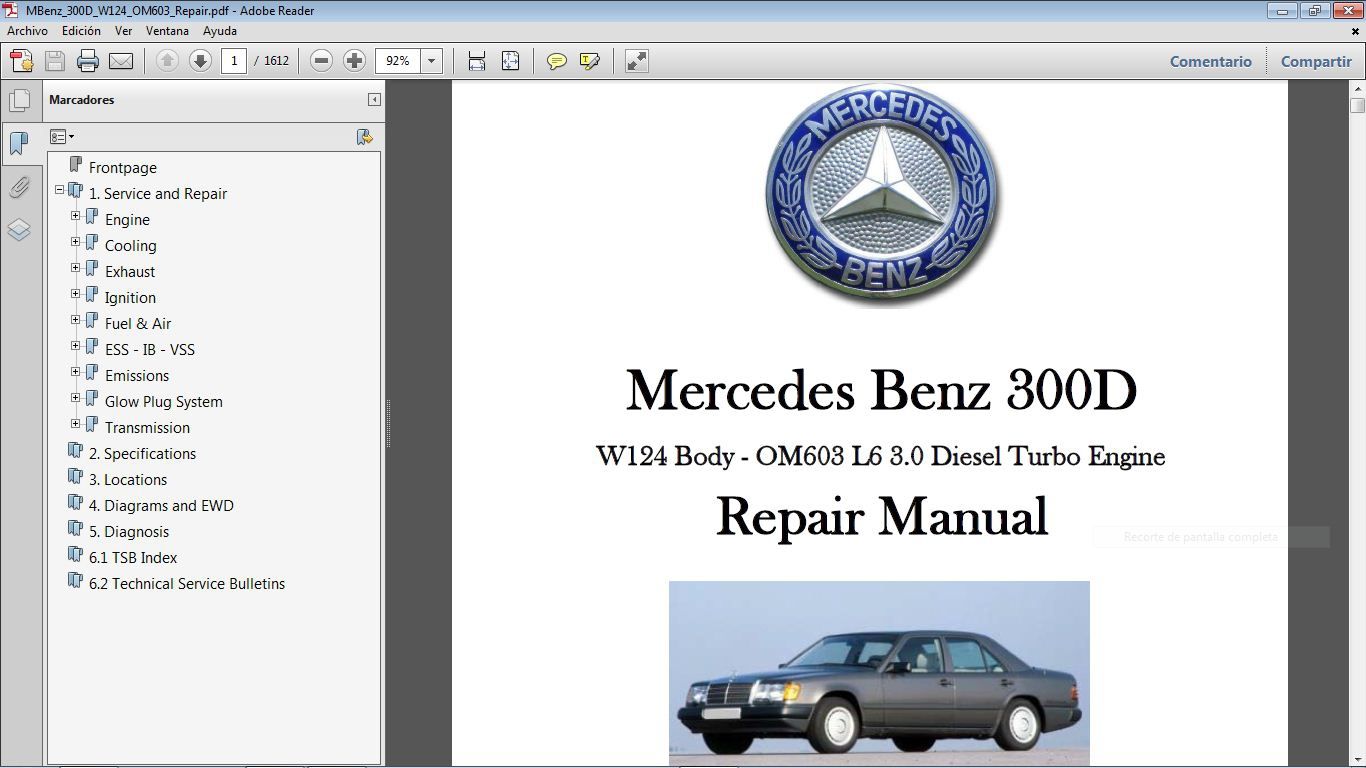This screenshot has width=1366, height=768.
Task: Expand the Transmission bookmark
Action: 76,424
